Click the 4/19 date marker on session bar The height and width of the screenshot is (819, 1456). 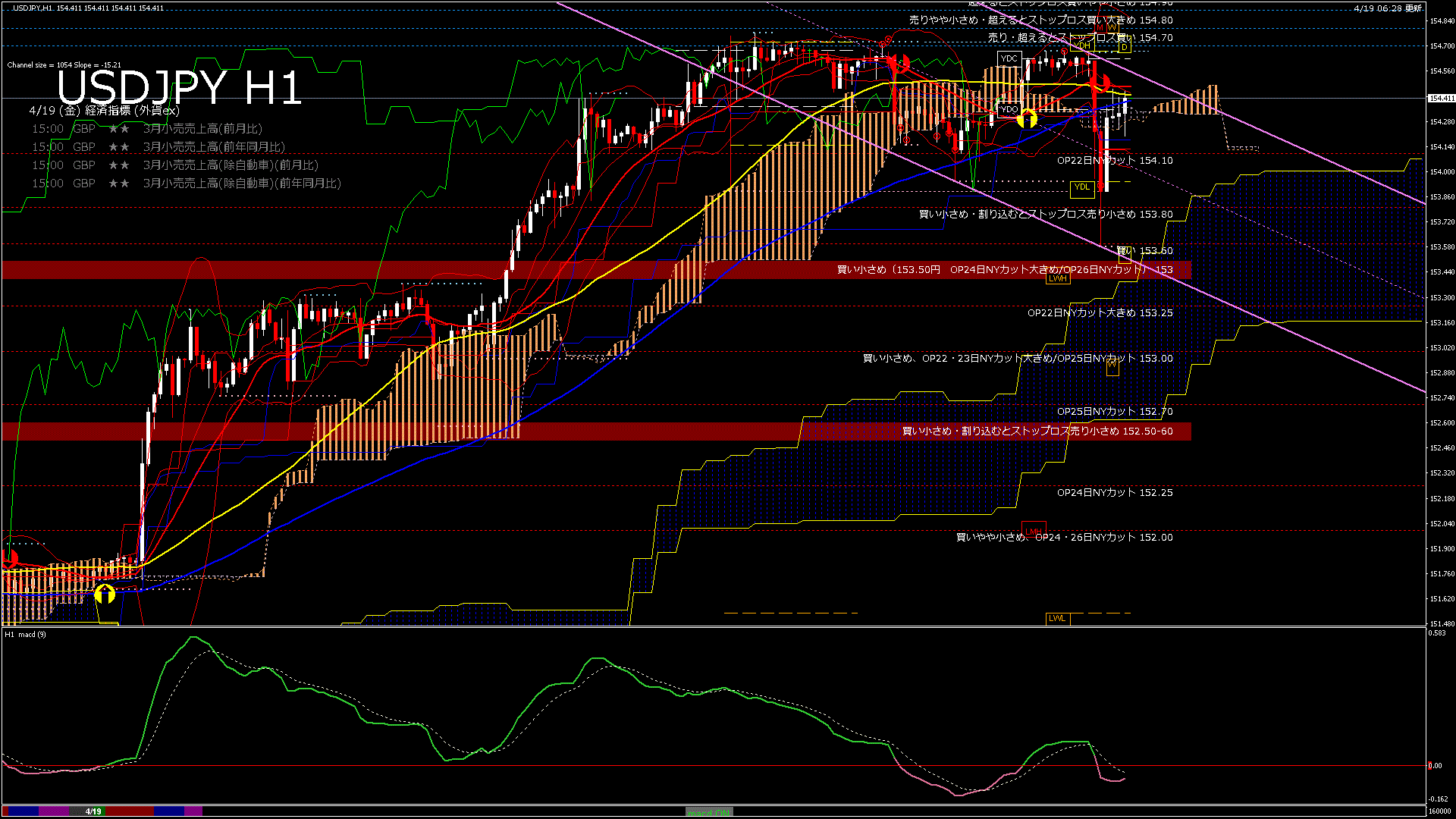tap(93, 811)
